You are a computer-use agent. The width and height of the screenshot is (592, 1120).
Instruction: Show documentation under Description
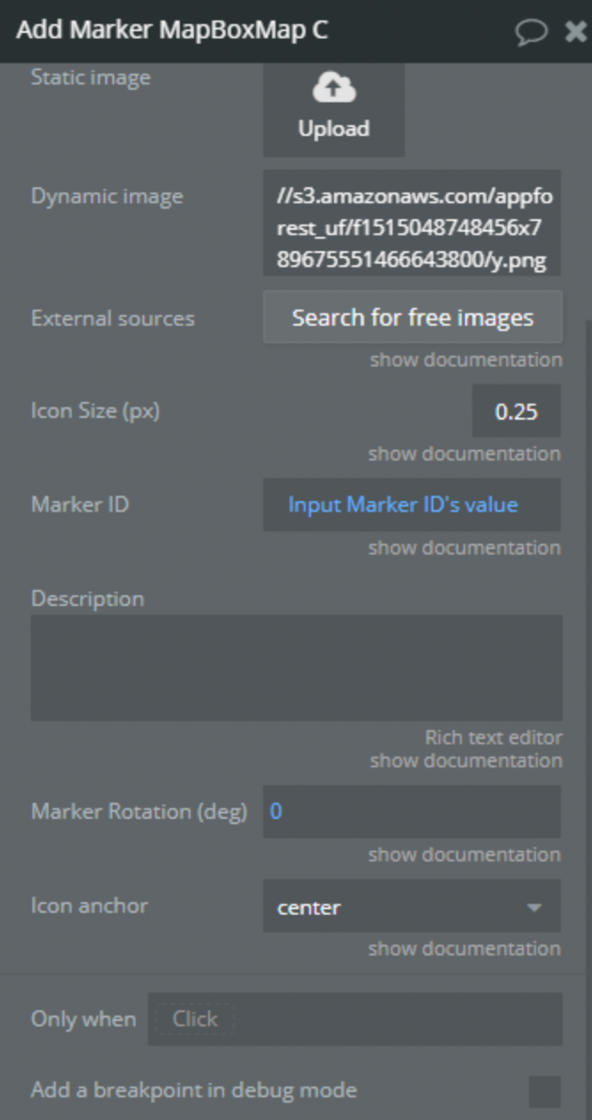pyautogui.click(x=466, y=761)
